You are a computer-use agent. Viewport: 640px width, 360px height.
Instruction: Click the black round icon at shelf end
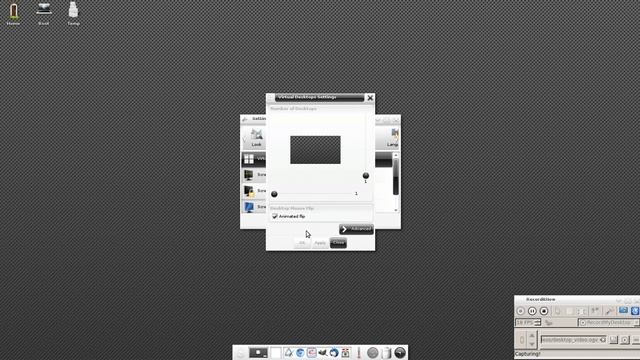400,353
